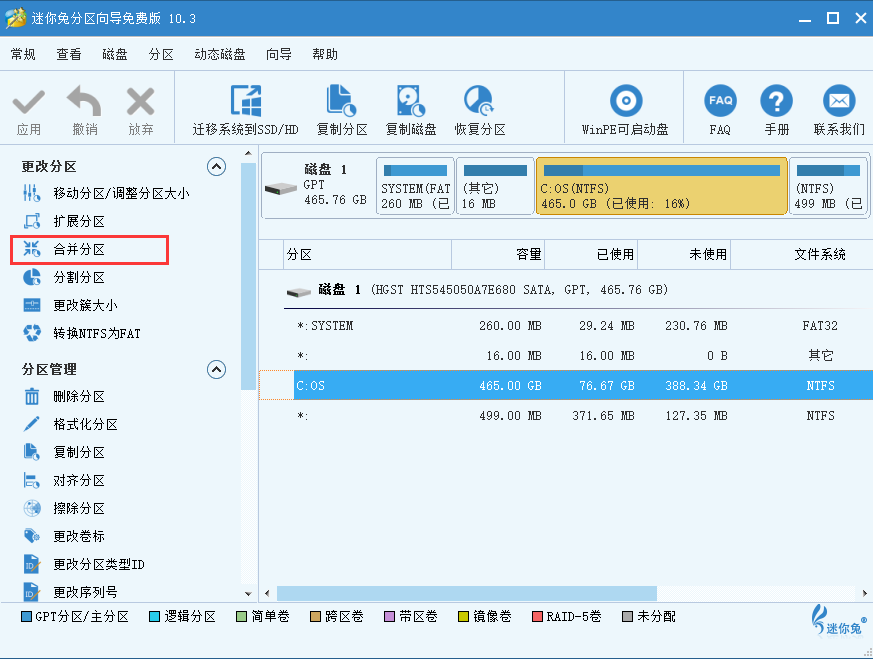This screenshot has width=873, height=659.
Task: Click the 迷你兔 logo in corner
Action: click(x=838, y=620)
